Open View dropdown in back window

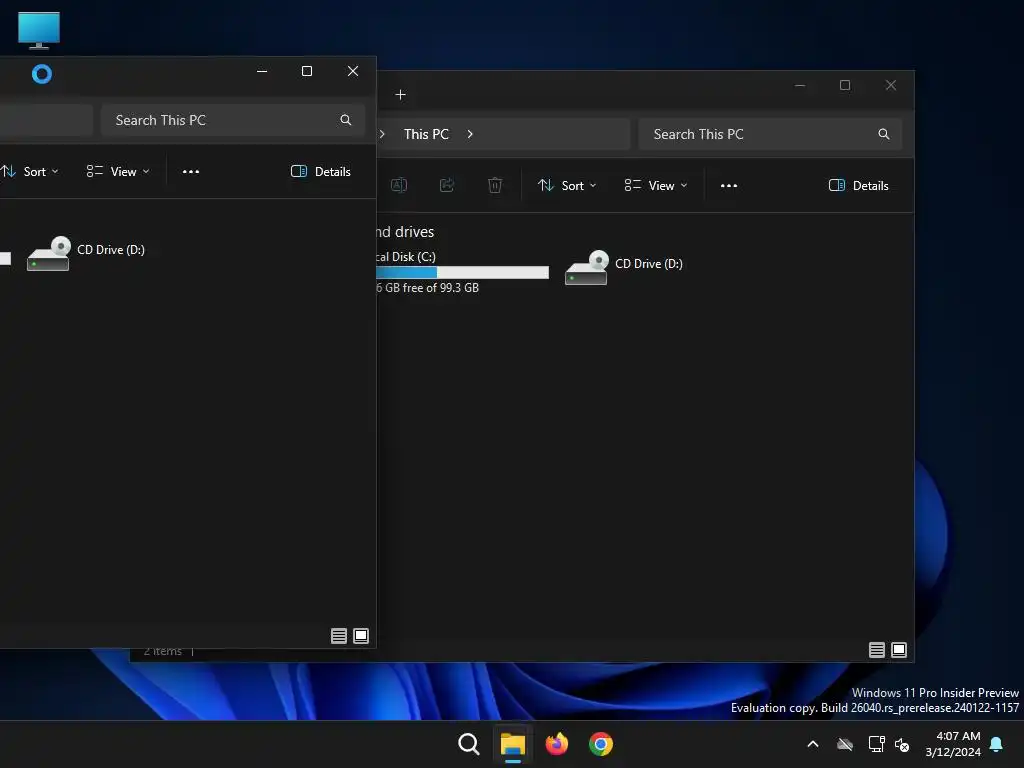click(x=656, y=185)
